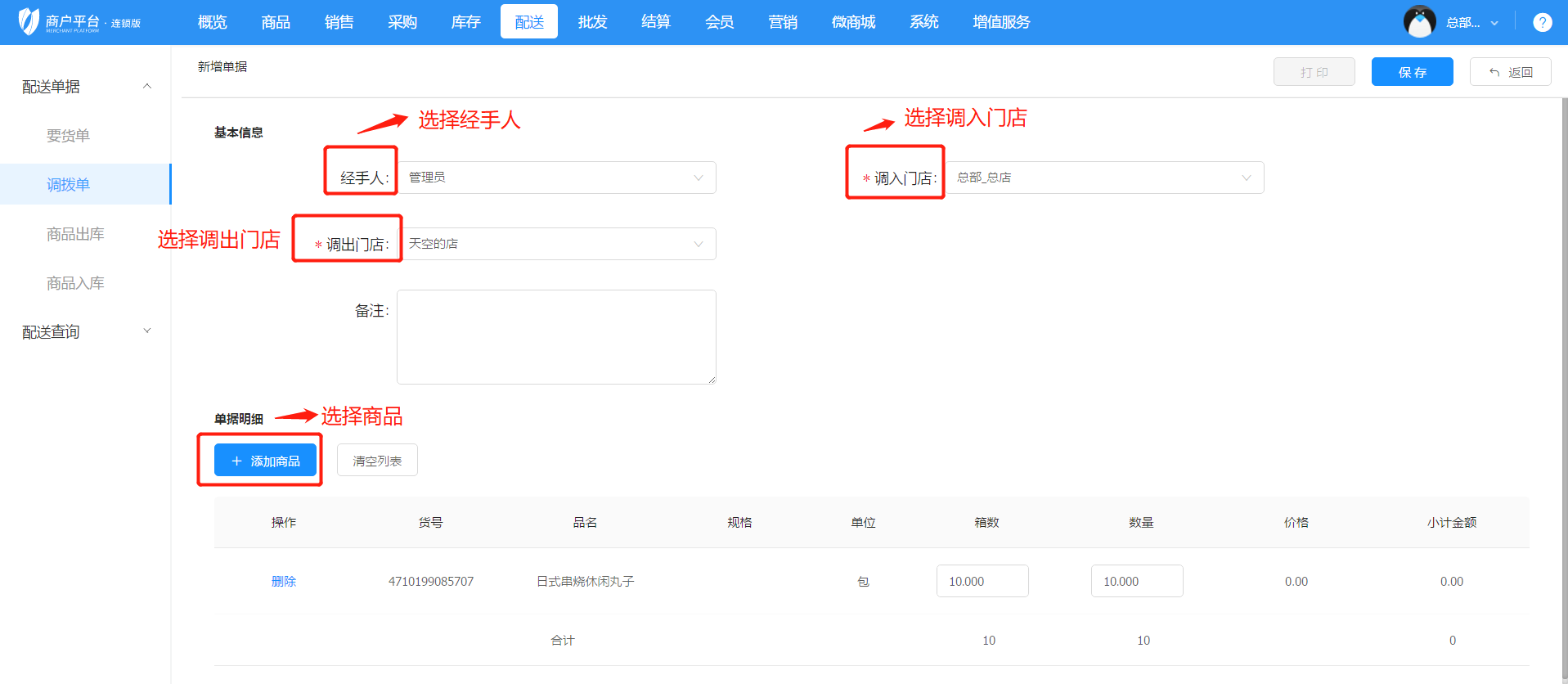The width and height of the screenshot is (1568, 684).
Task: Switch to the 库存 top menu
Action: pos(465,22)
